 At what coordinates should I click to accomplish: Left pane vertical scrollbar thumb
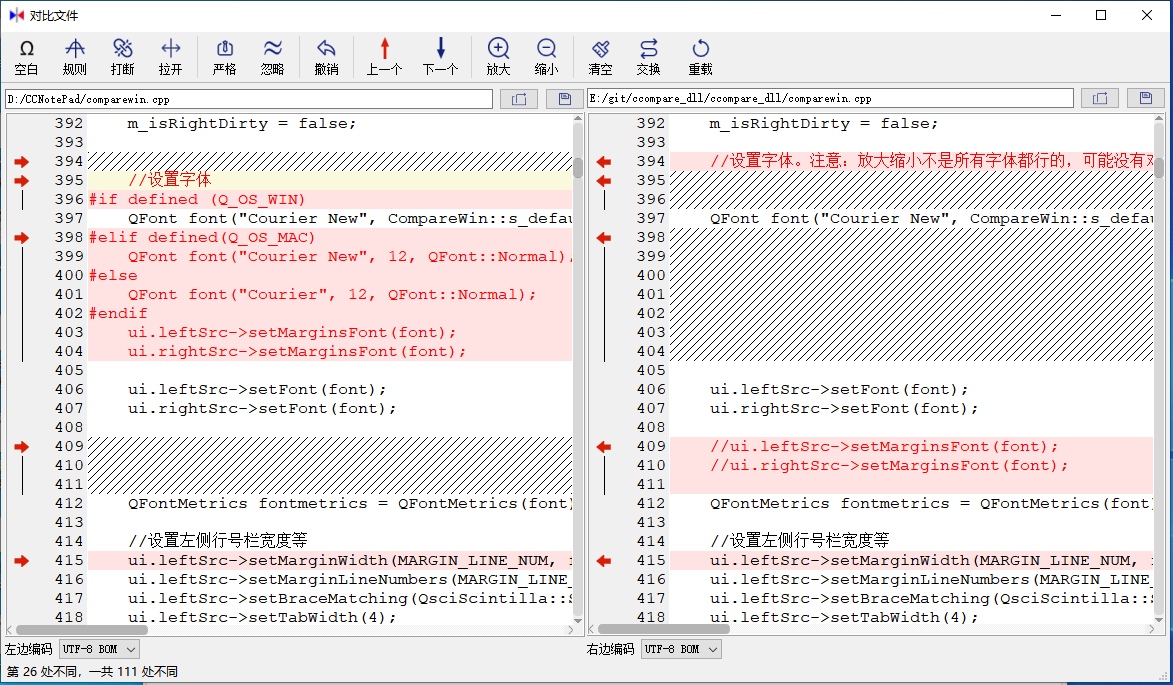pyautogui.click(x=578, y=168)
